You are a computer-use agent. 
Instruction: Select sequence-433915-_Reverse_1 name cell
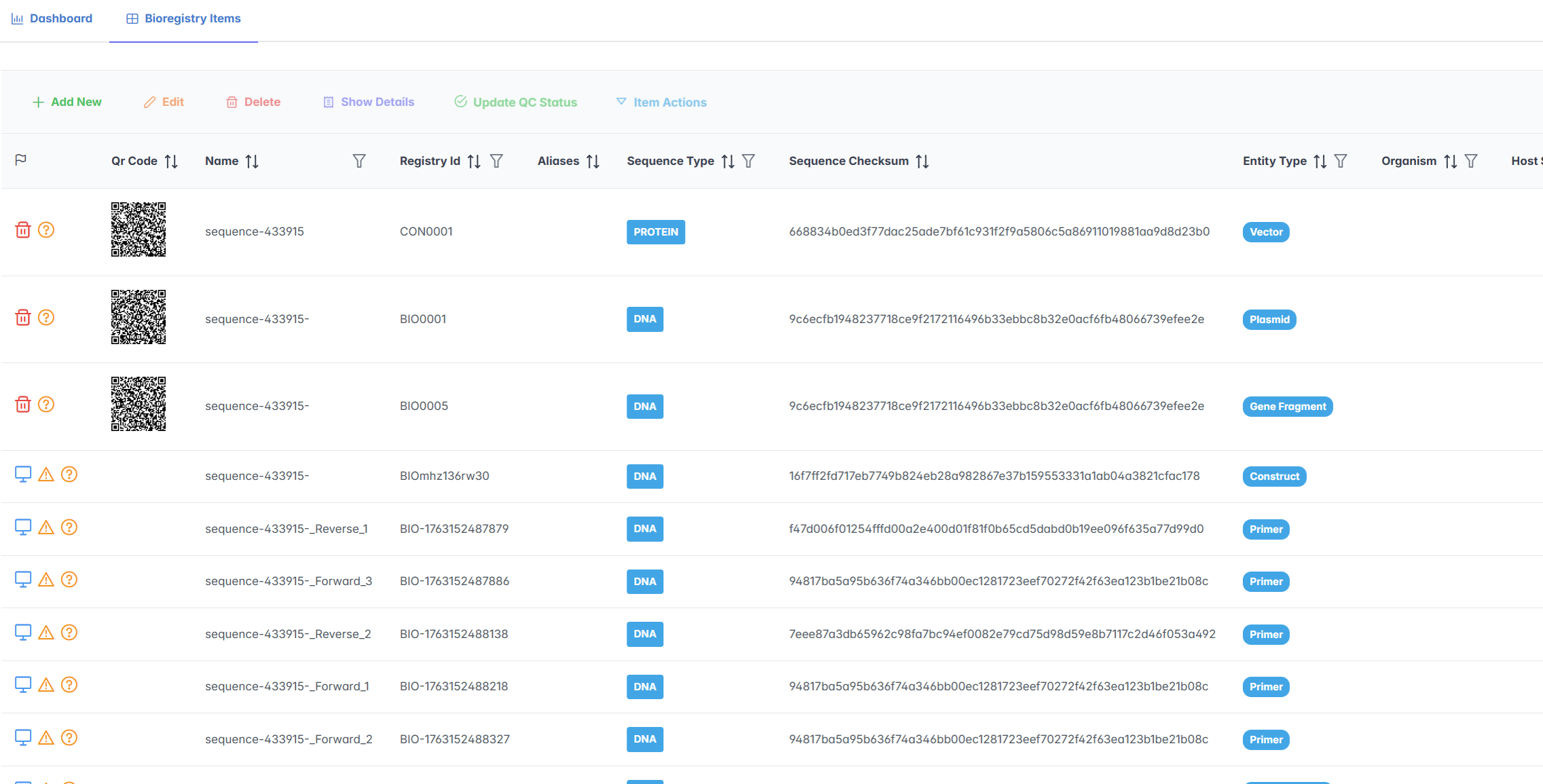pos(286,529)
